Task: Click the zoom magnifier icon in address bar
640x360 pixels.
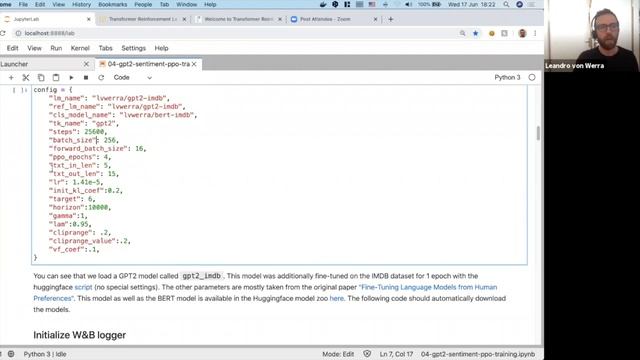Action: [x=462, y=33]
